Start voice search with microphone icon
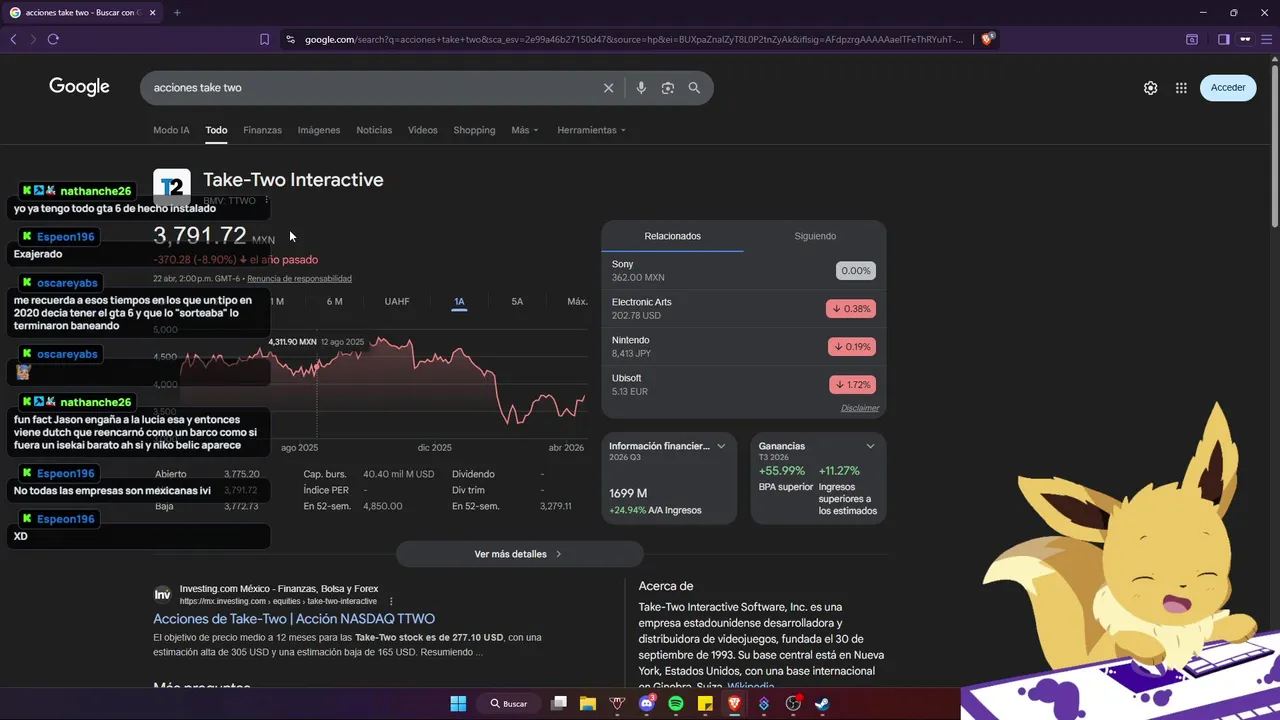The image size is (1280, 720). tap(641, 88)
